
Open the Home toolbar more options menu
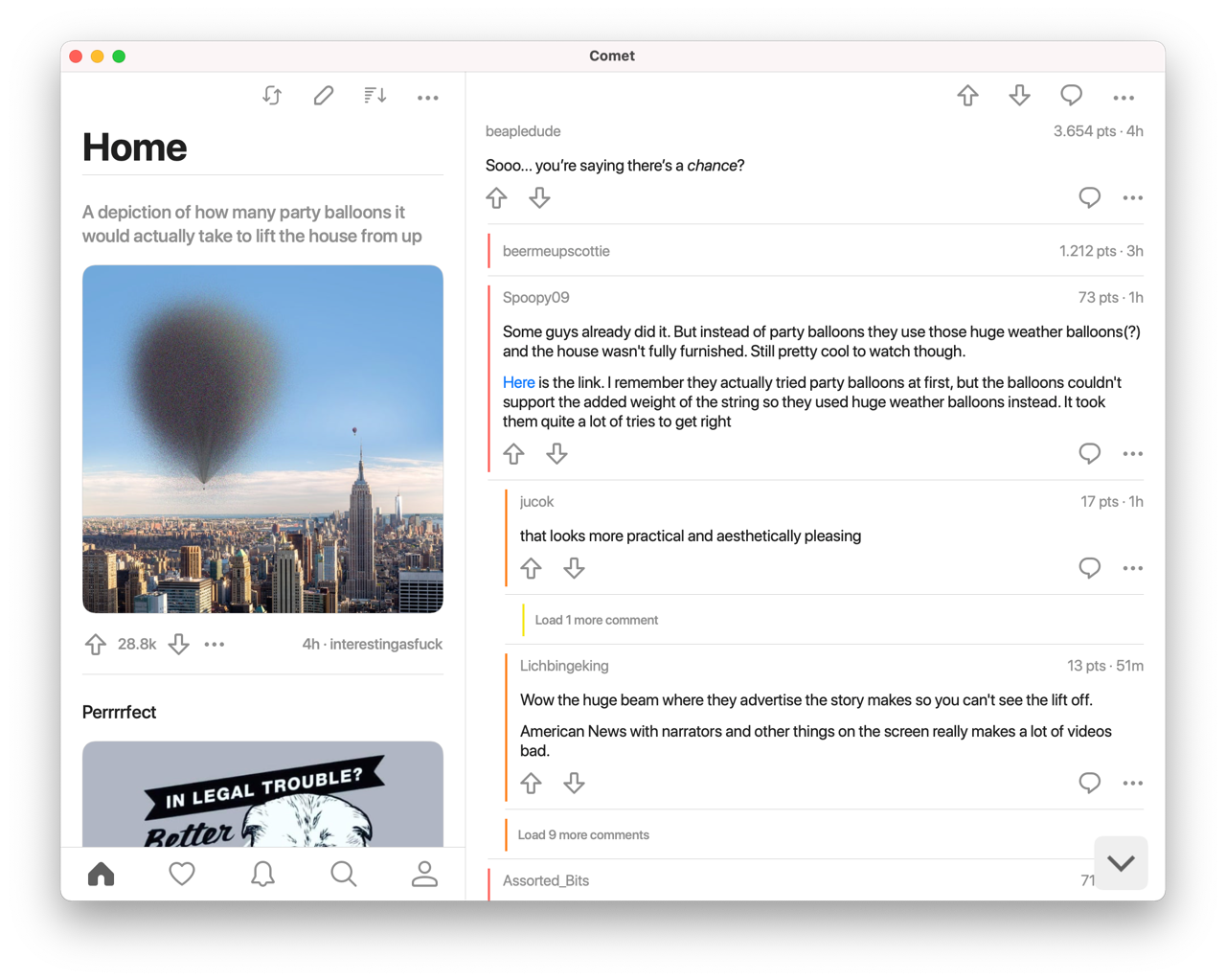click(x=428, y=97)
